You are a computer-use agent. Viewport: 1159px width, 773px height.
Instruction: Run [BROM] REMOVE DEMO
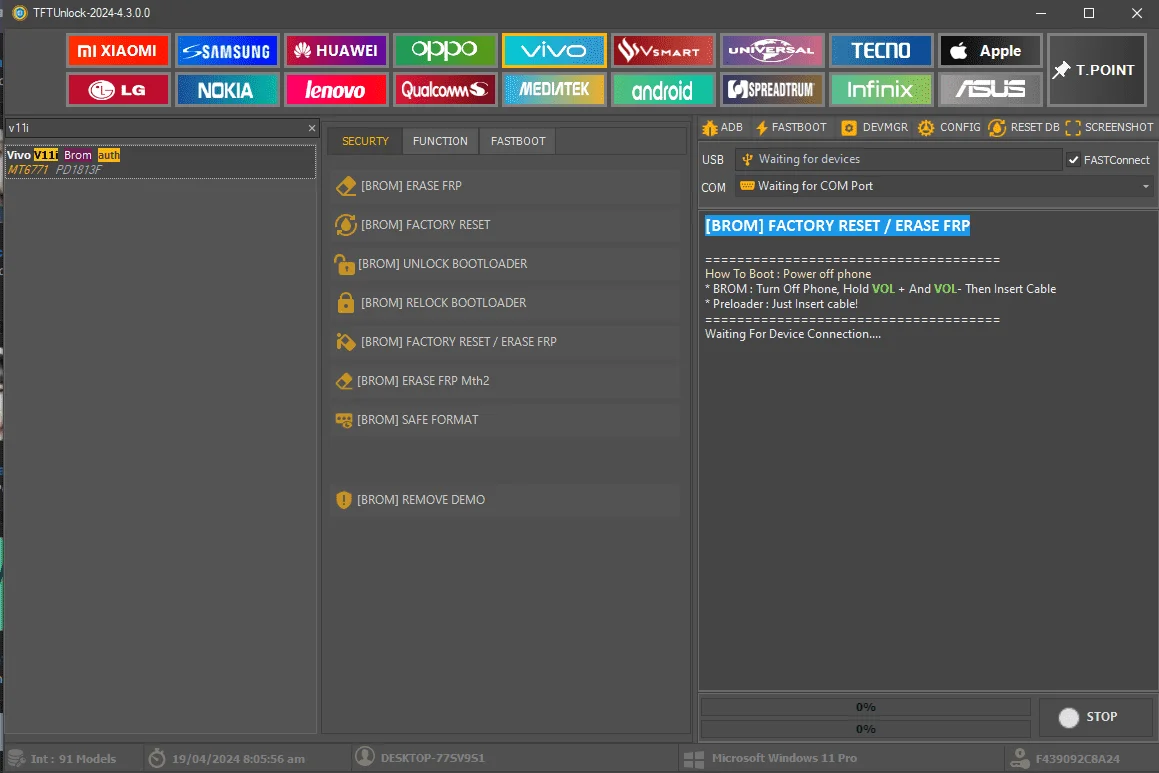point(505,500)
